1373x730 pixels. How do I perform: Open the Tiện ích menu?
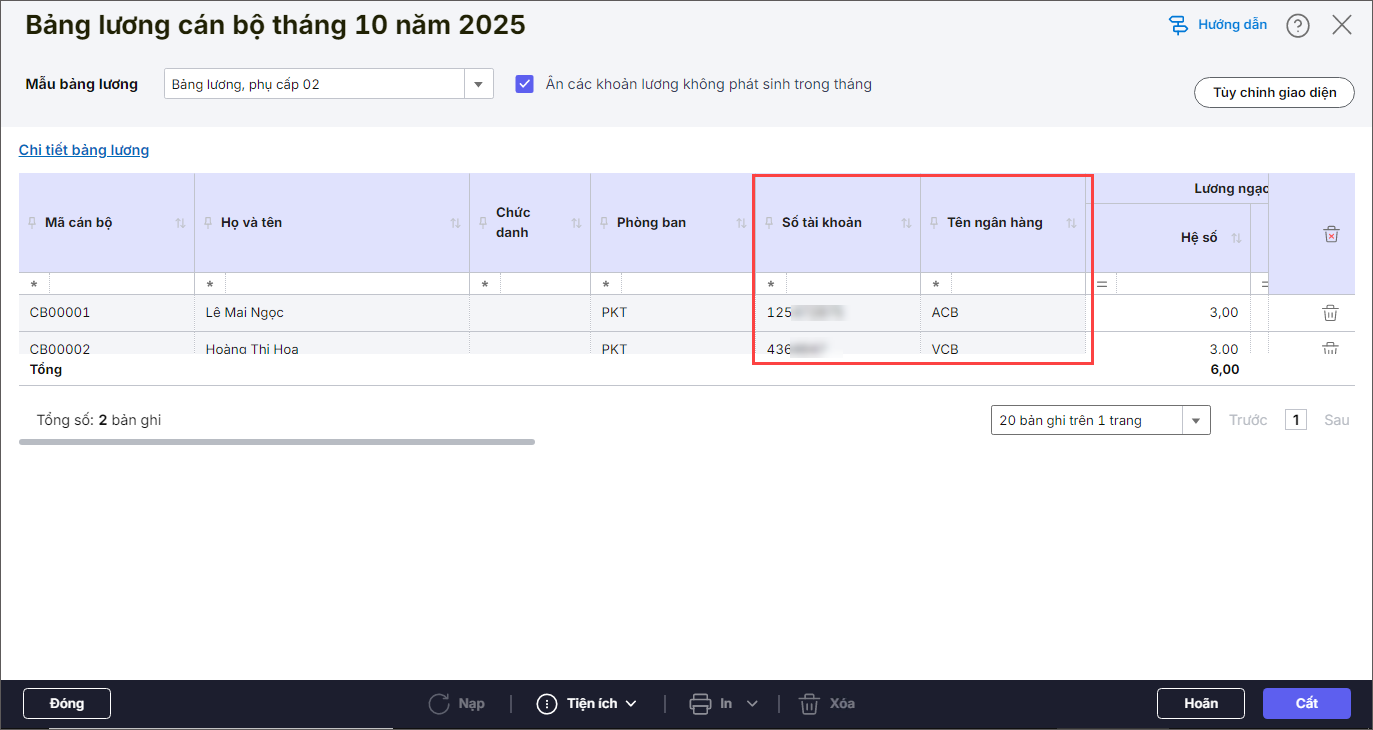(x=587, y=703)
